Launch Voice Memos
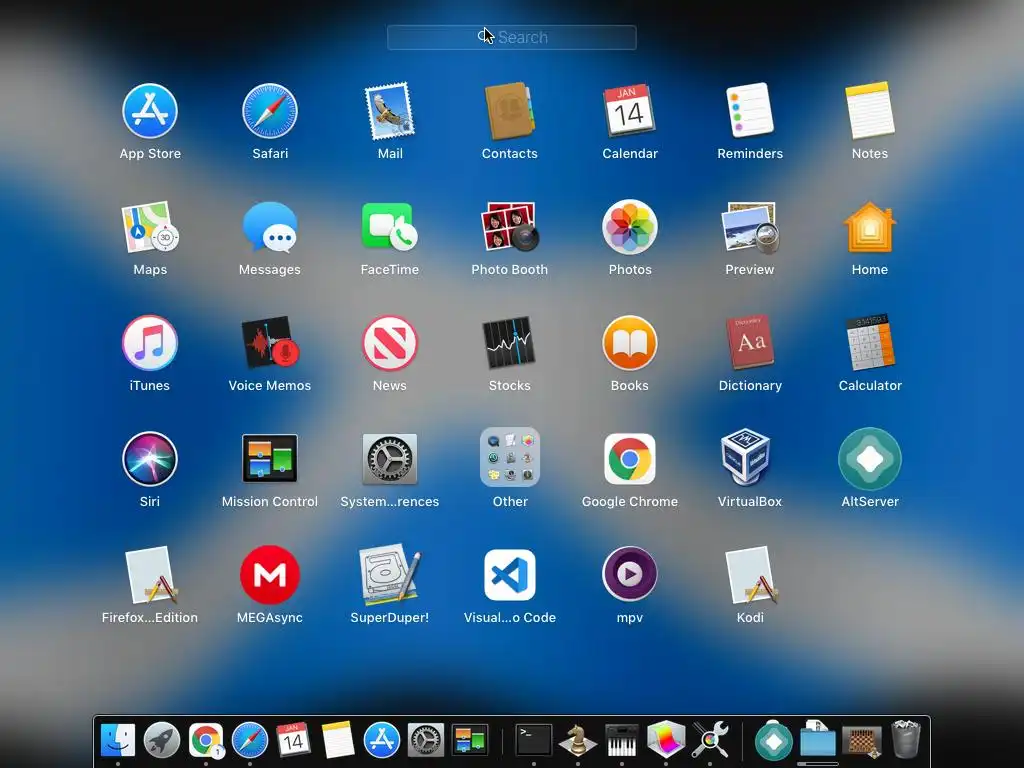Viewport: 1024px width, 768px height. coord(270,343)
